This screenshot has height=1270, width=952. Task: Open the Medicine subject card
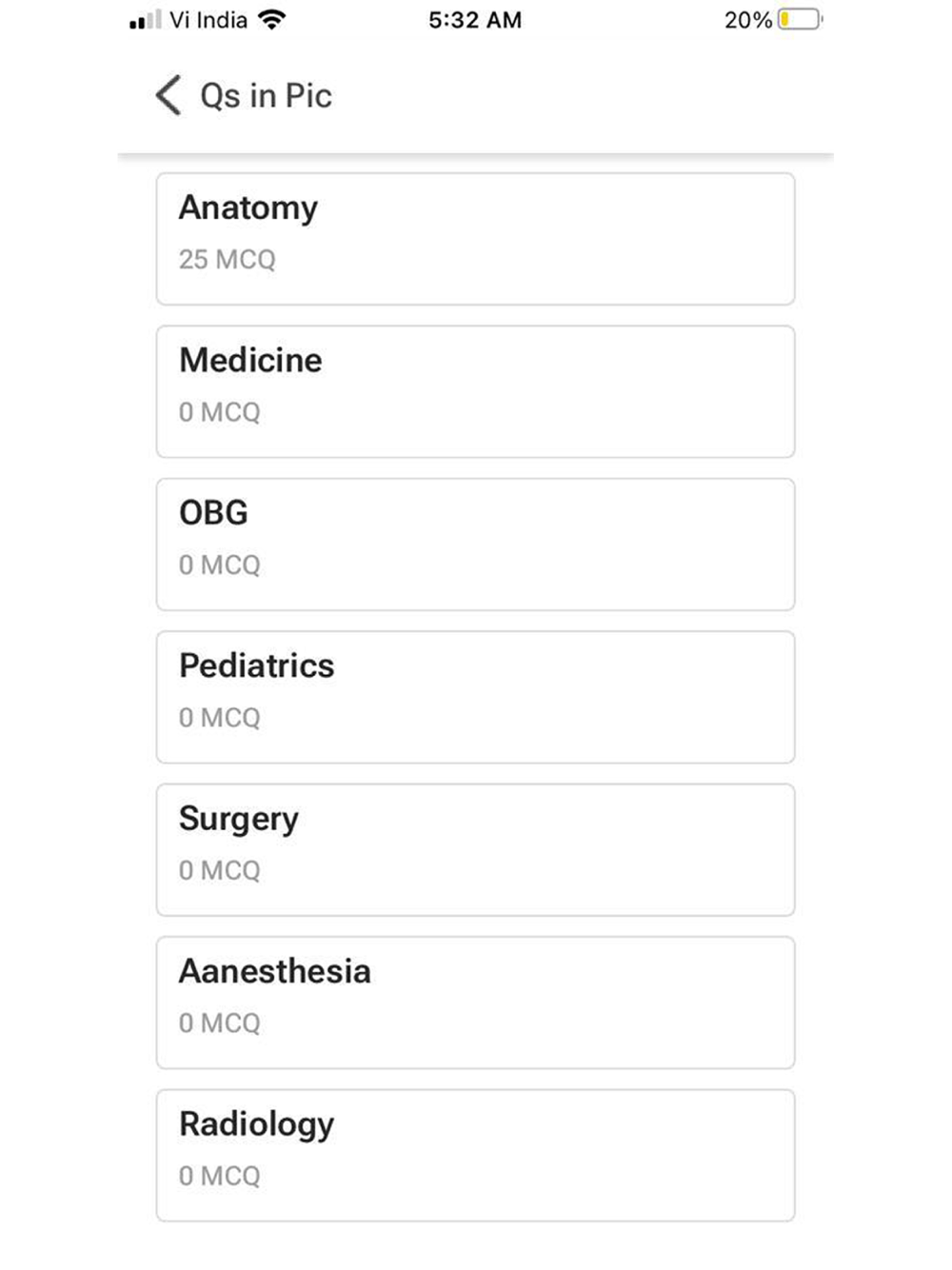point(475,391)
